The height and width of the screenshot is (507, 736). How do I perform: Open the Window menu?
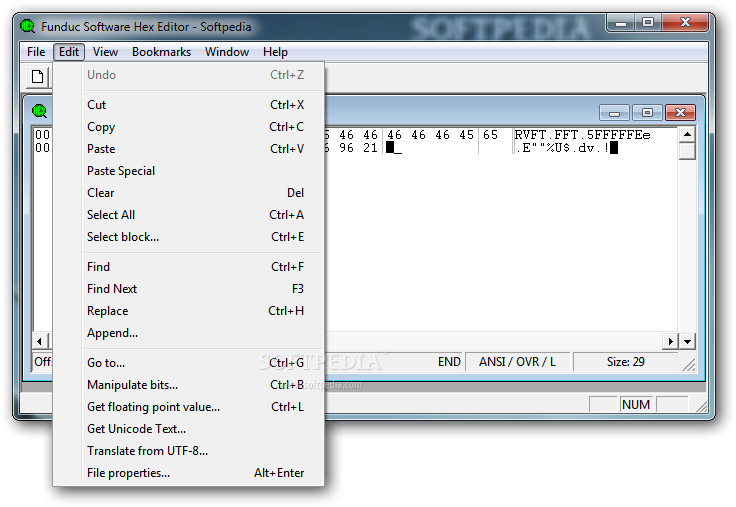coord(227,52)
